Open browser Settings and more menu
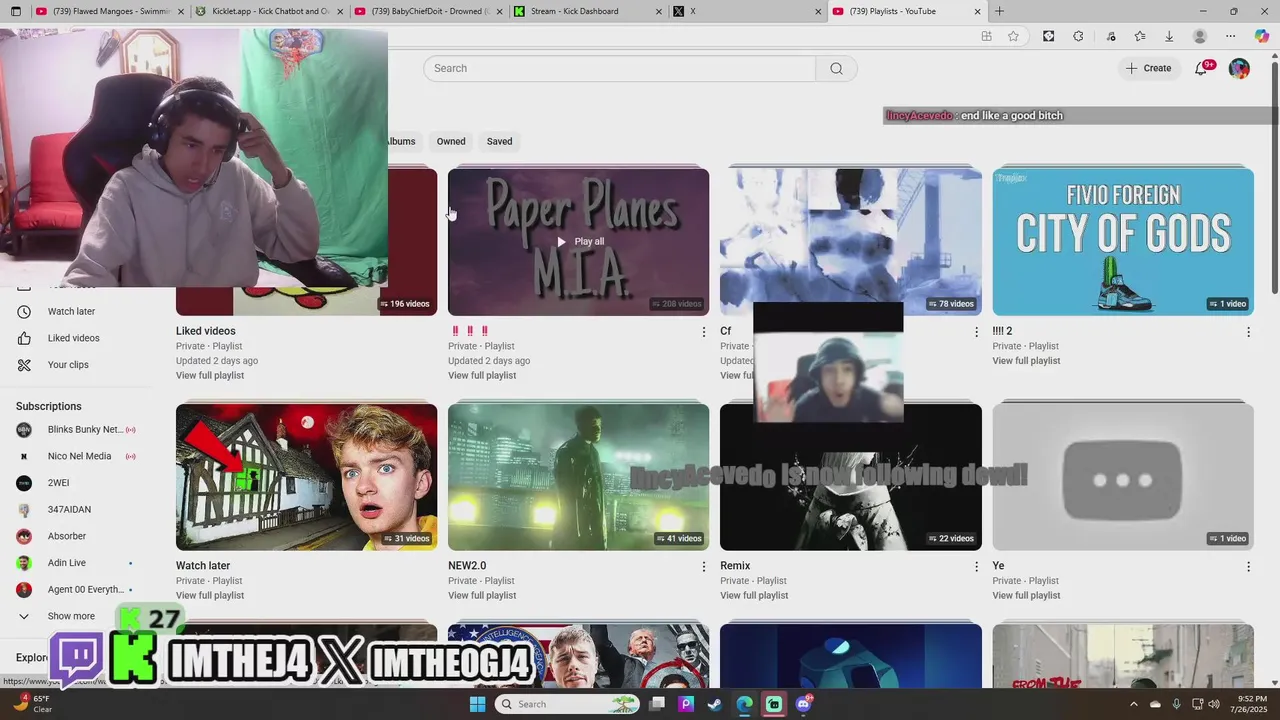This screenshot has width=1280, height=720. pos(1231,36)
